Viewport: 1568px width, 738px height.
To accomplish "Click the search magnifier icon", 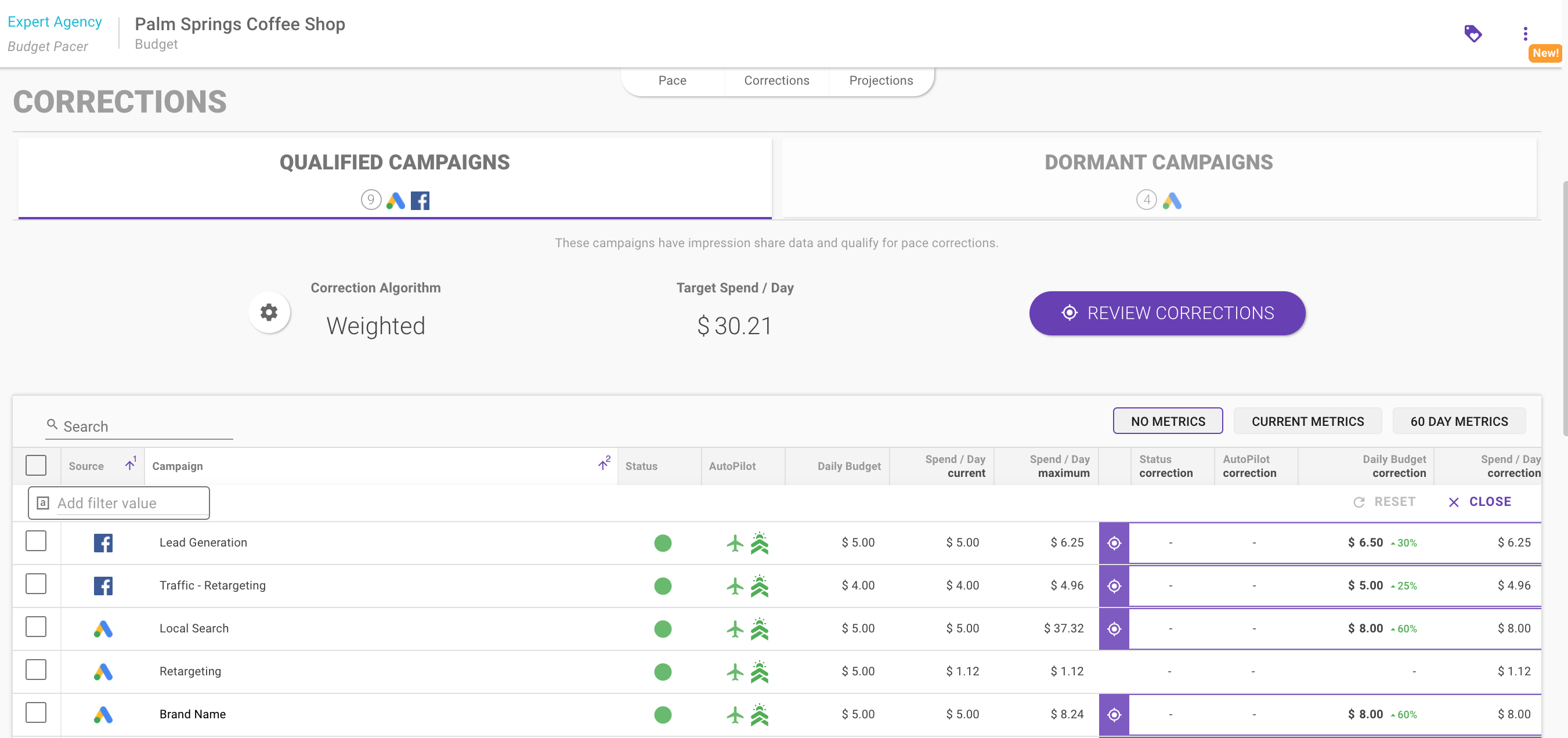I will pos(52,424).
